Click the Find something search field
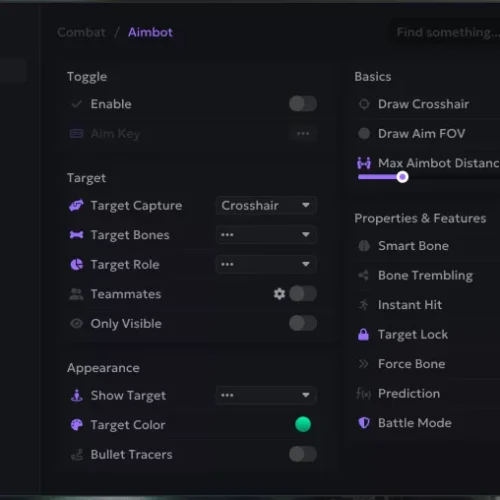The image size is (500, 500). click(445, 32)
